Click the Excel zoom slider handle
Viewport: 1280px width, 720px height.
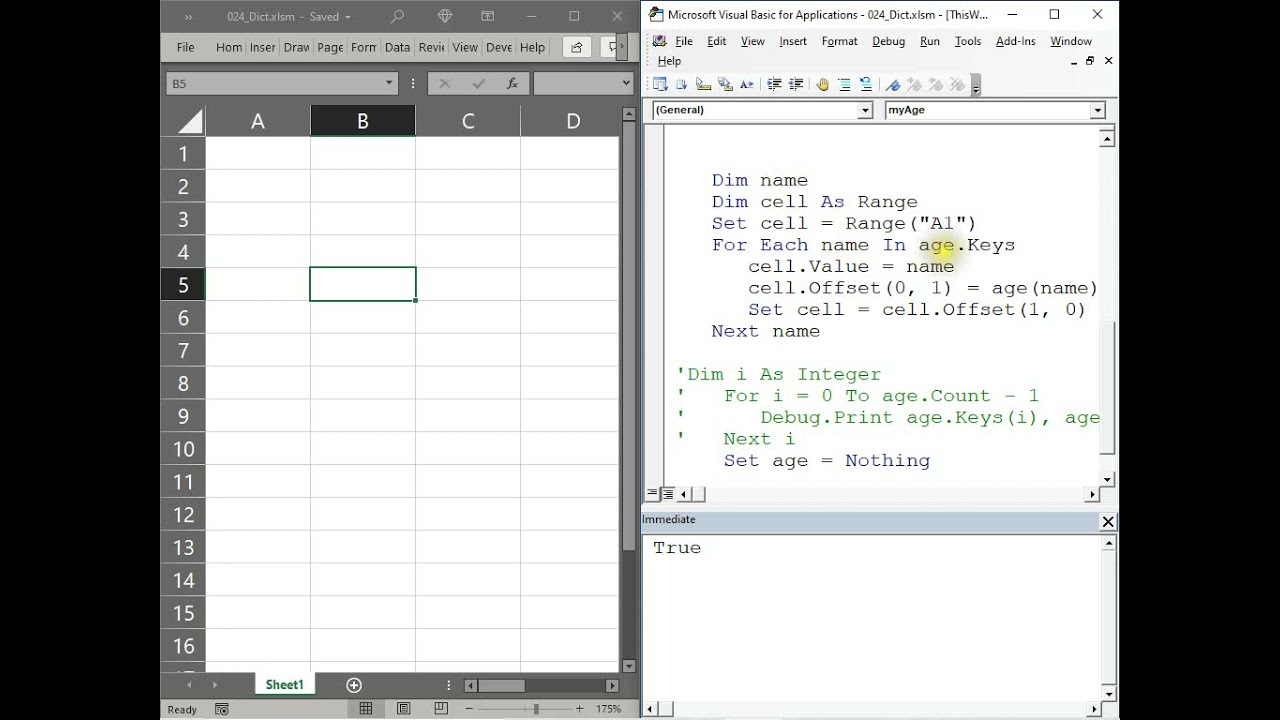(x=536, y=709)
